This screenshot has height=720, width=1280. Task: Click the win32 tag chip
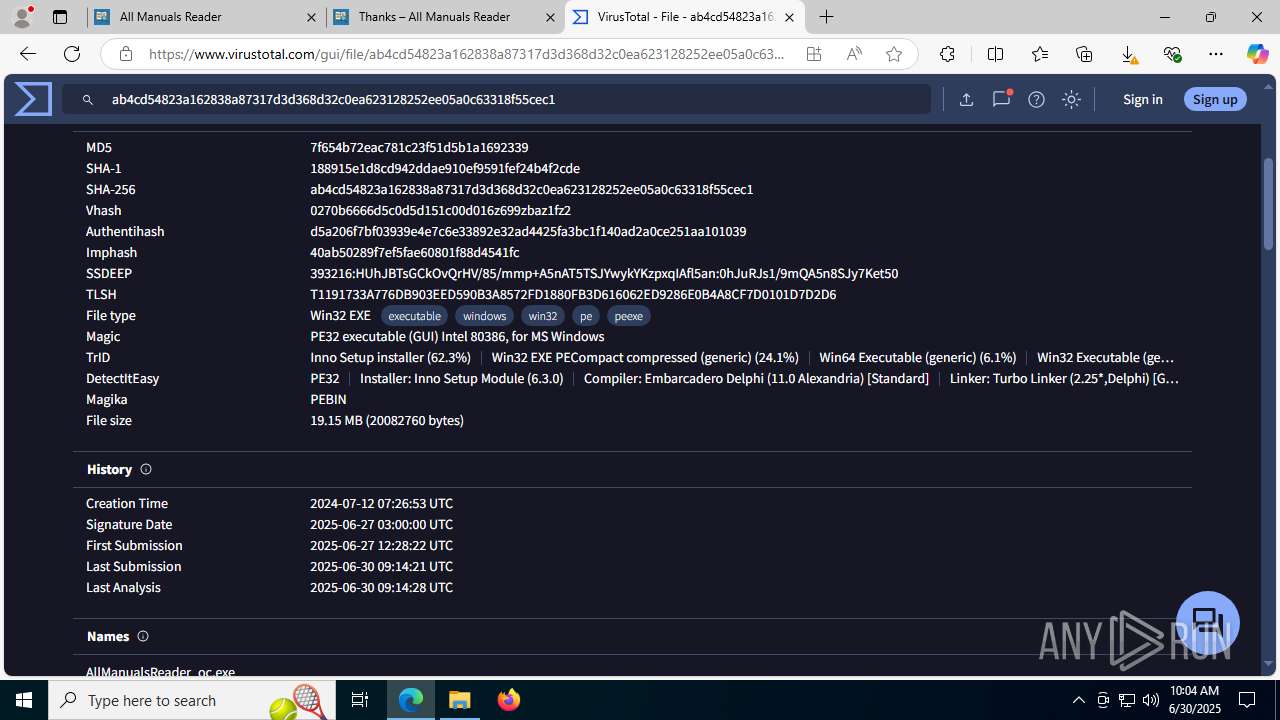click(543, 316)
